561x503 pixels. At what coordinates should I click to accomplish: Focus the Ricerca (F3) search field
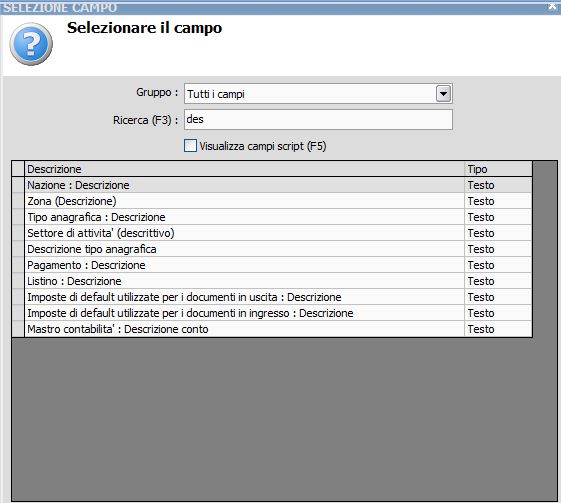(318, 119)
